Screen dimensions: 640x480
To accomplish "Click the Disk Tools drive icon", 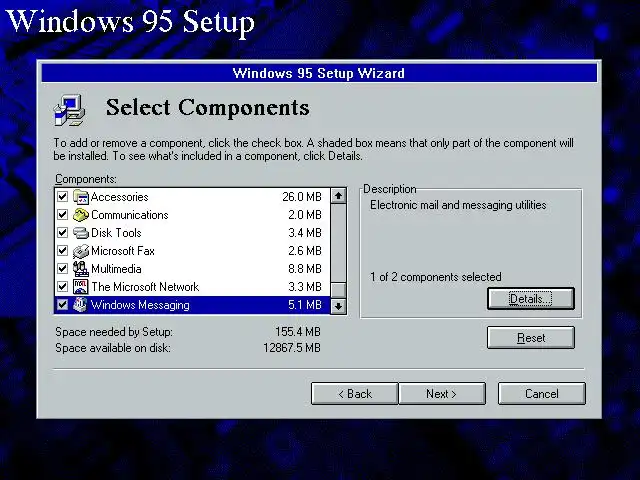I will [81, 233].
